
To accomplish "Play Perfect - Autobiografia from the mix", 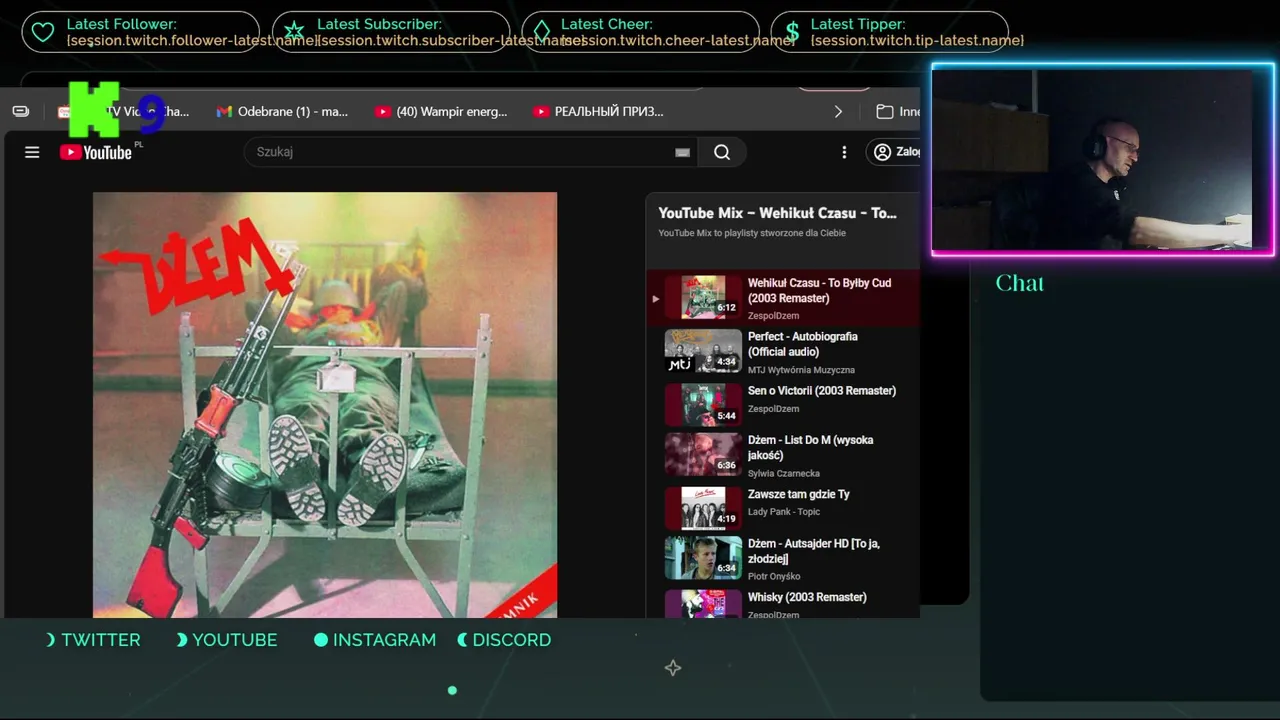I will click(x=802, y=344).
